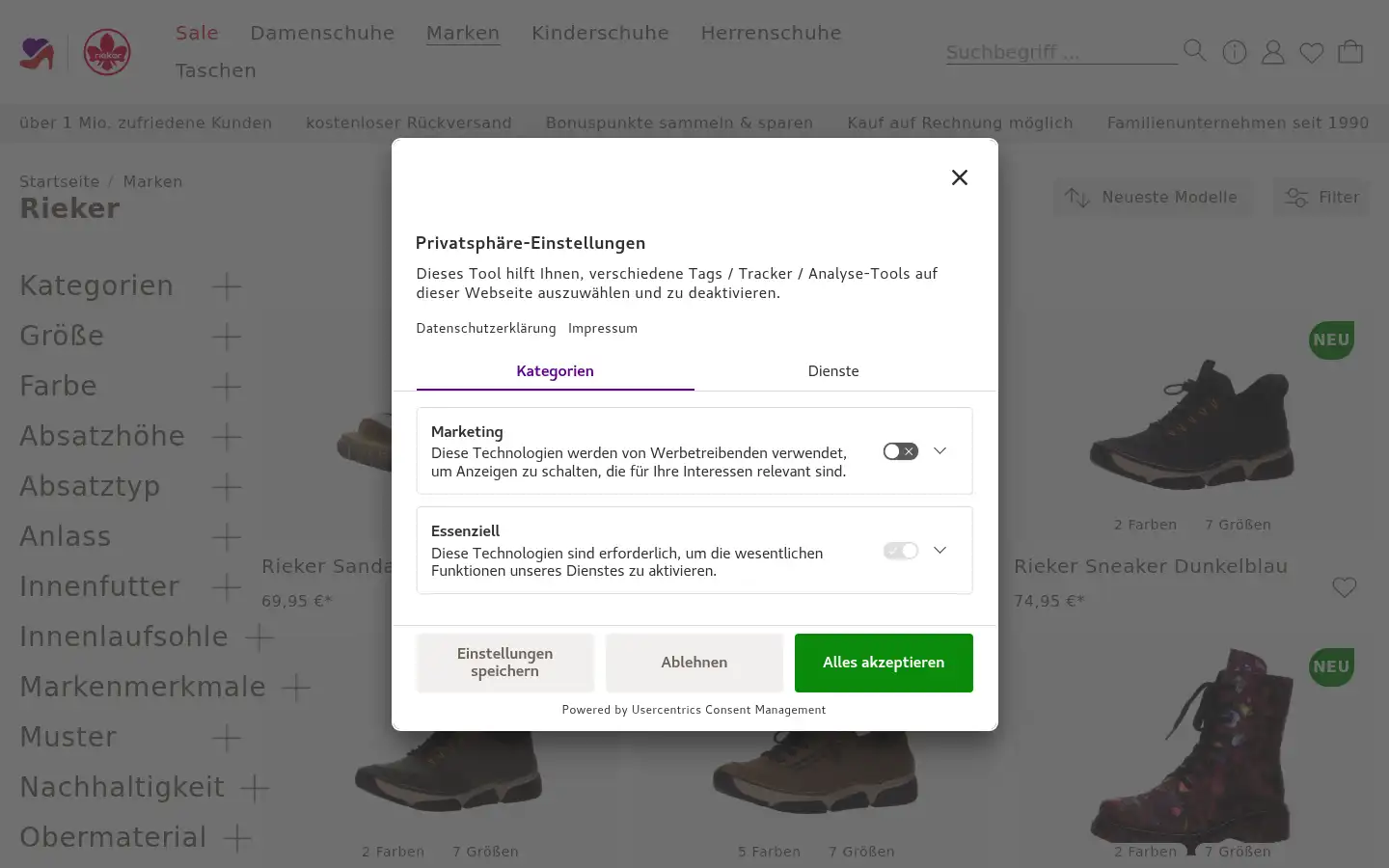The height and width of the screenshot is (868, 1389).
Task: Click Alles akzeptieren button
Action: pyautogui.click(x=884, y=663)
